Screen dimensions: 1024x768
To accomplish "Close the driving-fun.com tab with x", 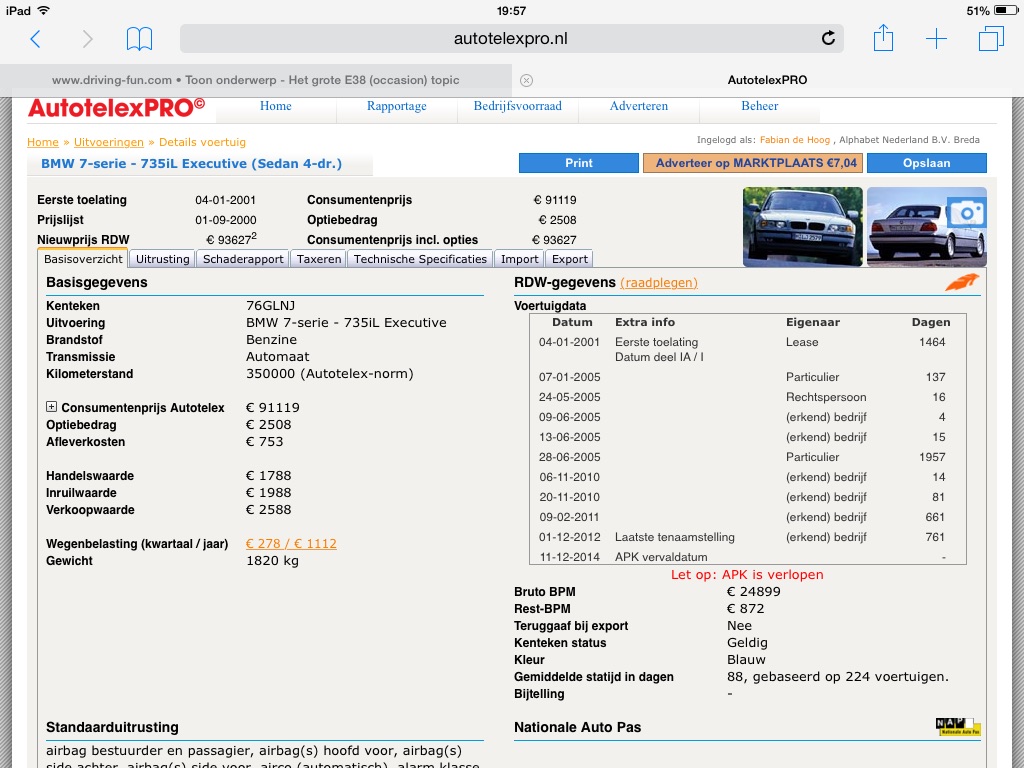I will coord(526,80).
